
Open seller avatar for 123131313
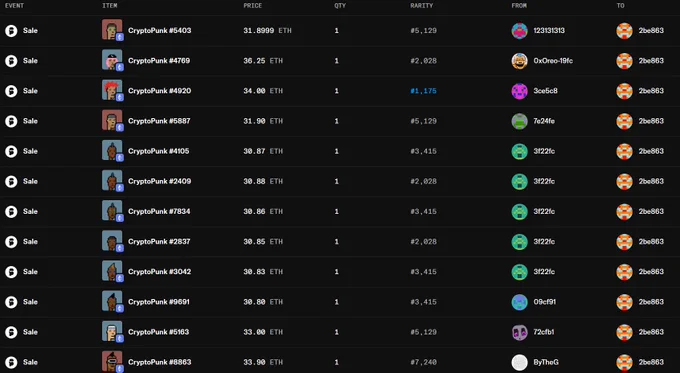[520, 31]
